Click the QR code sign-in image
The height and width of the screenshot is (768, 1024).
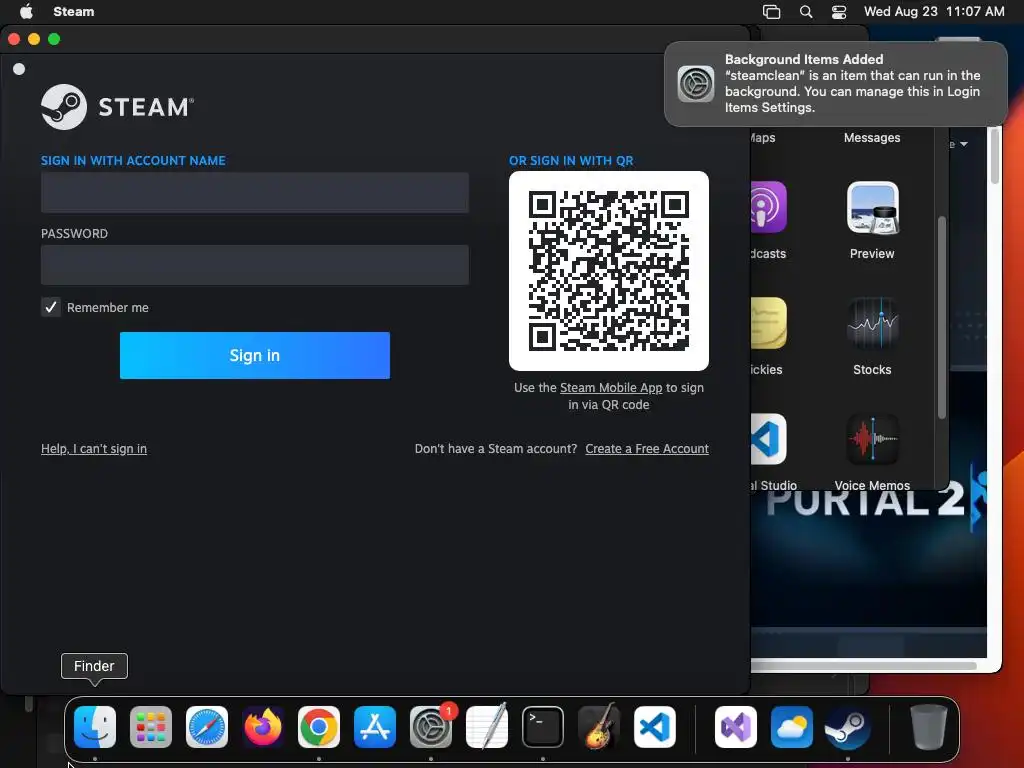tap(609, 271)
